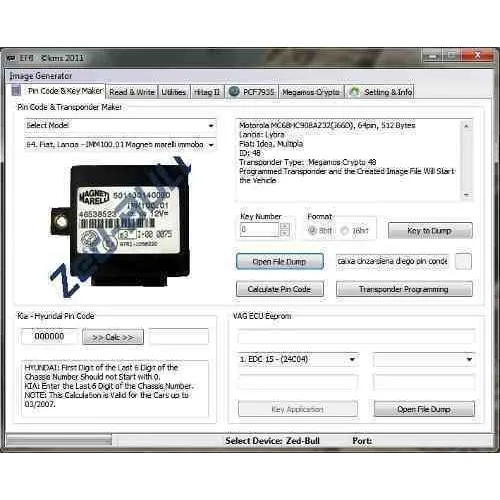Click the file path field showing caixa
Screen dimensions: 500x500
tap(392, 261)
